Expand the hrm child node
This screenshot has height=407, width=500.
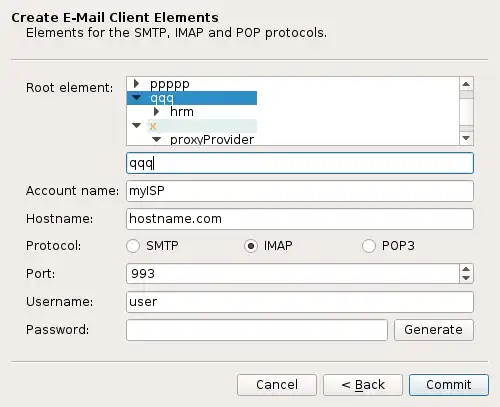[x=156, y=111]
